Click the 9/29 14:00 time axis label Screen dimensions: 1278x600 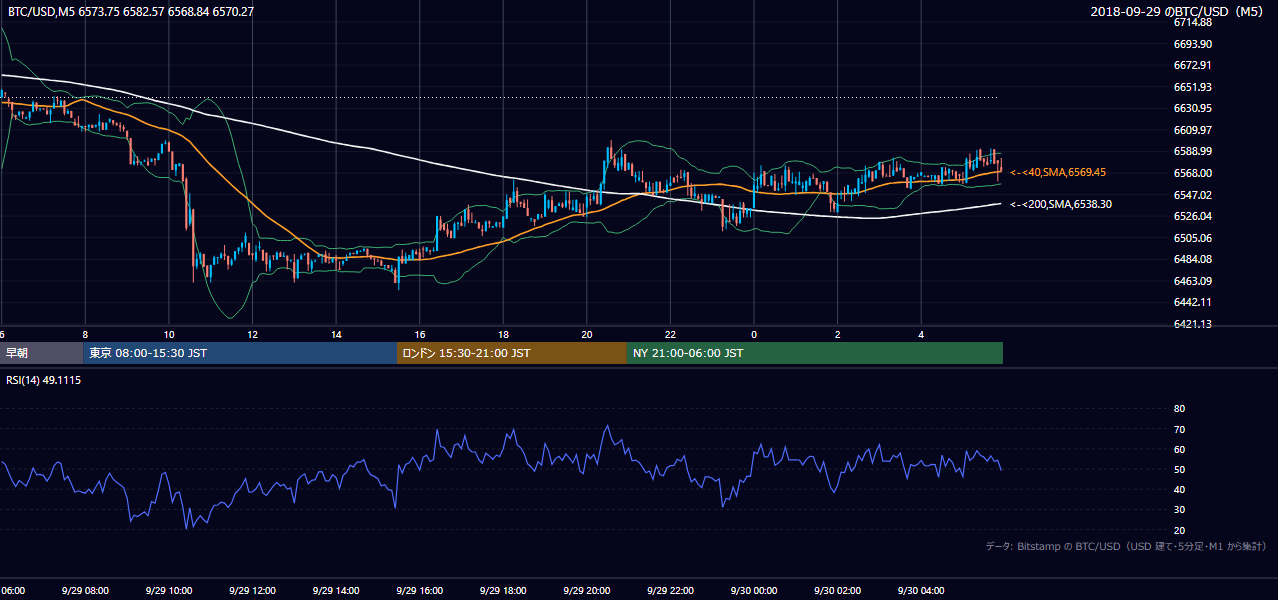[334, 591]
